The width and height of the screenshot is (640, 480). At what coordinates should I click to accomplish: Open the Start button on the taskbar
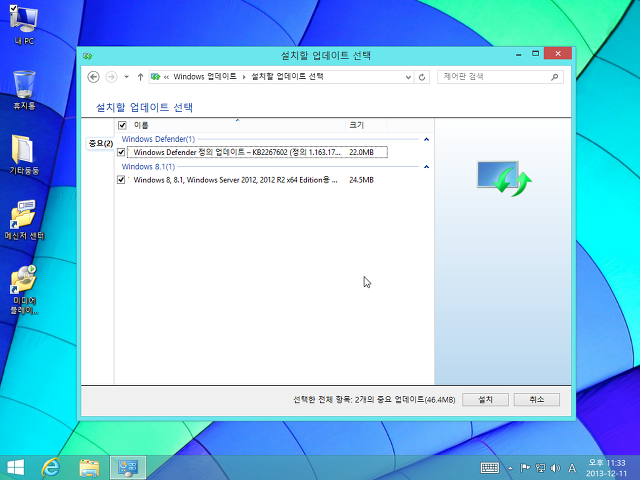click(16, 467)
